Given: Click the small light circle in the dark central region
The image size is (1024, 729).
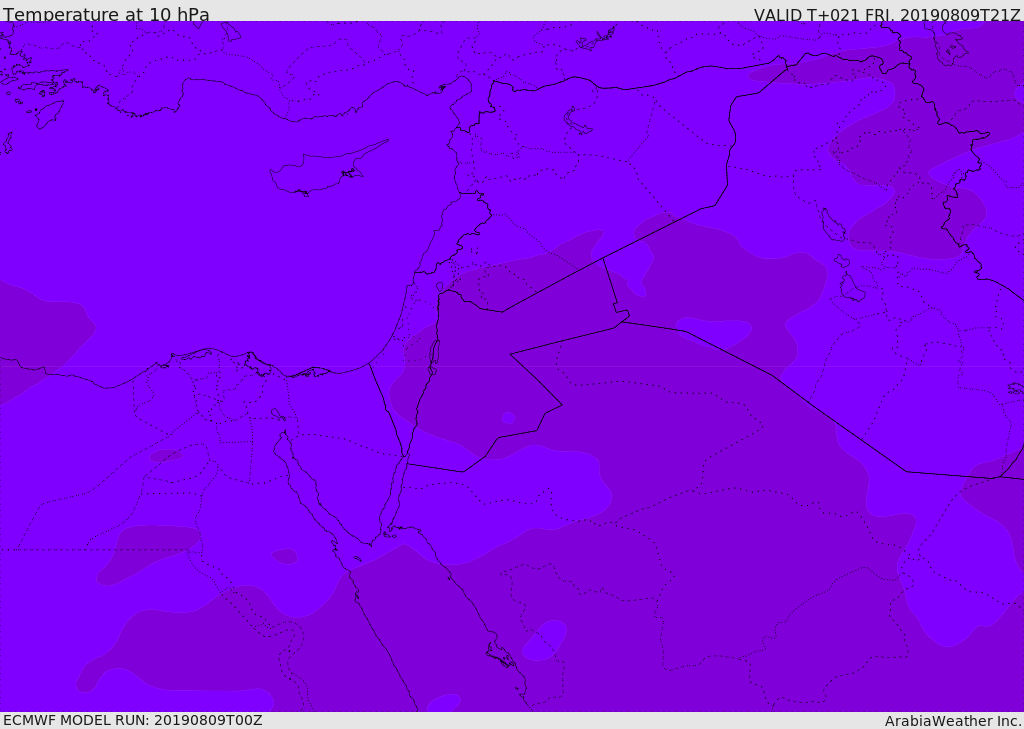Looking at the screenshot, I should tap(508, 418).
